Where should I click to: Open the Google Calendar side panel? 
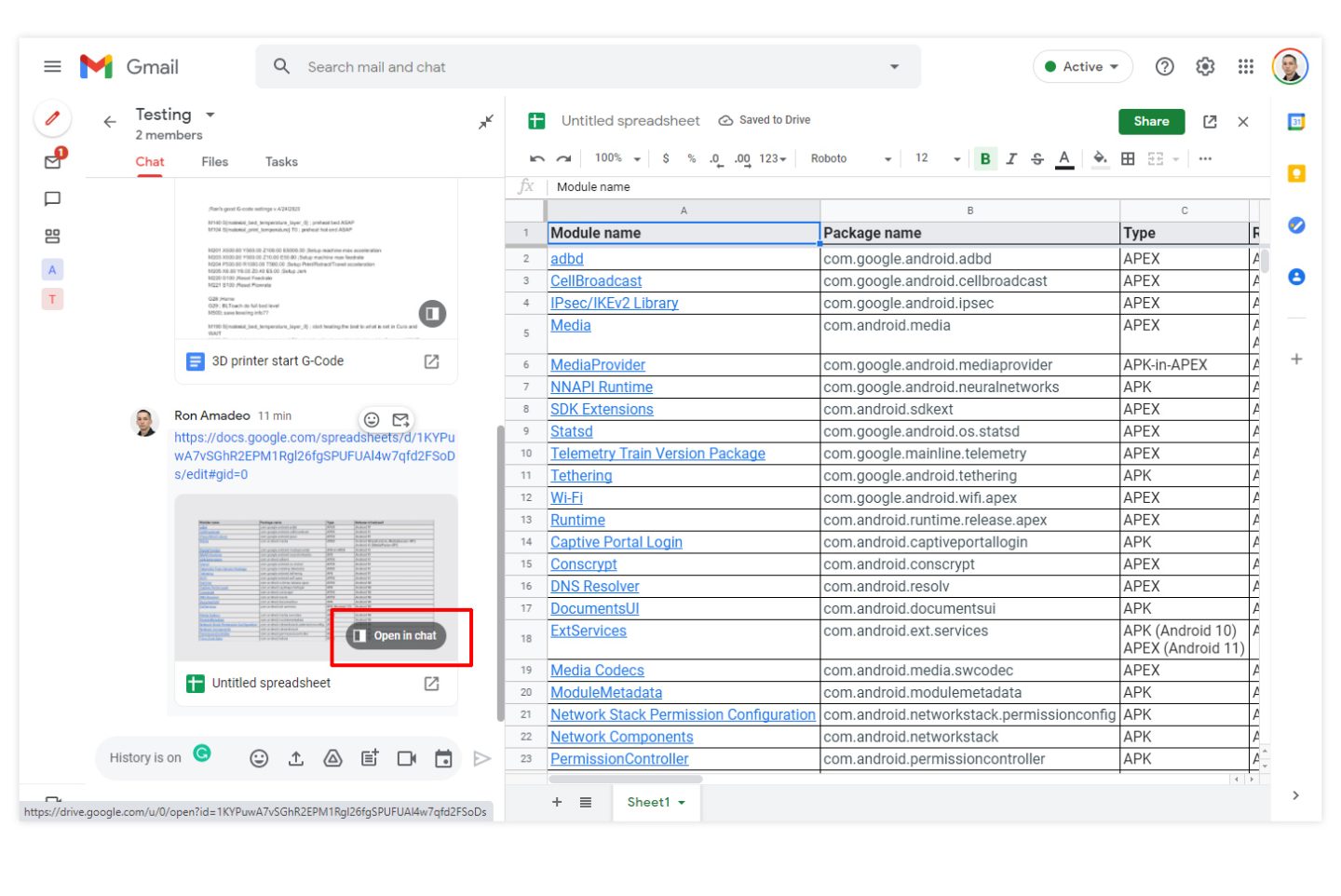(1295, 122)
